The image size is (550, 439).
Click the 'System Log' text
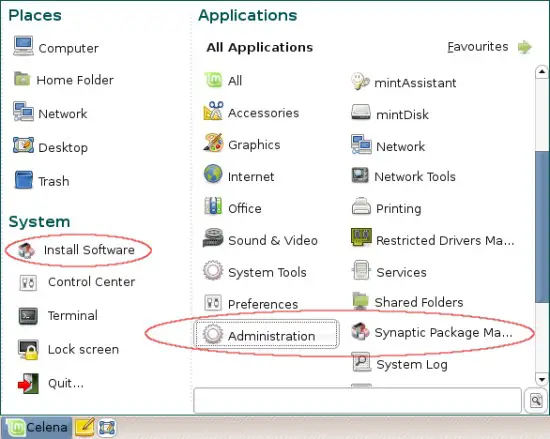pyautogui.click(x=412, y=365)
